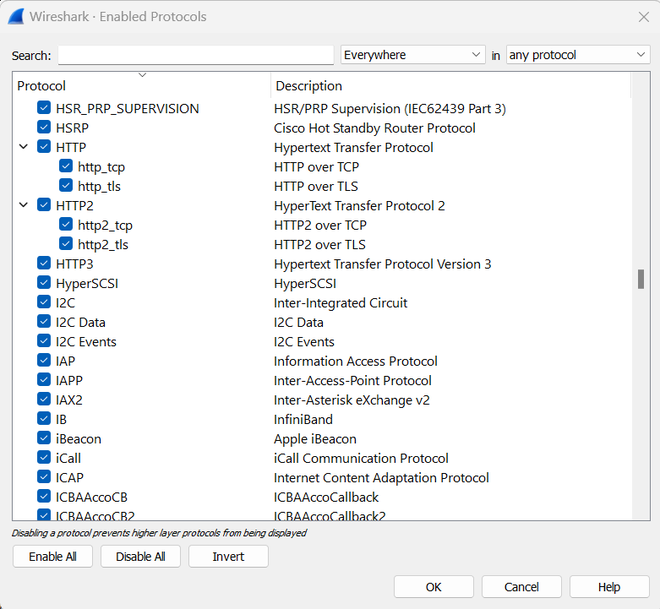Click the ICBAAccoCallback description

(x=326, y=497)
